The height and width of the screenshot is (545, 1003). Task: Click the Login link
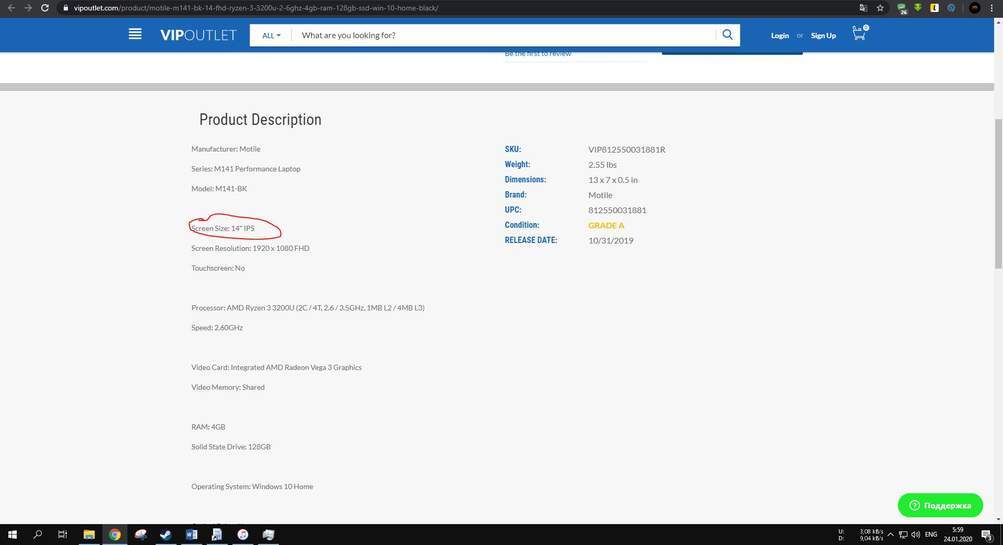click(779, 35)
